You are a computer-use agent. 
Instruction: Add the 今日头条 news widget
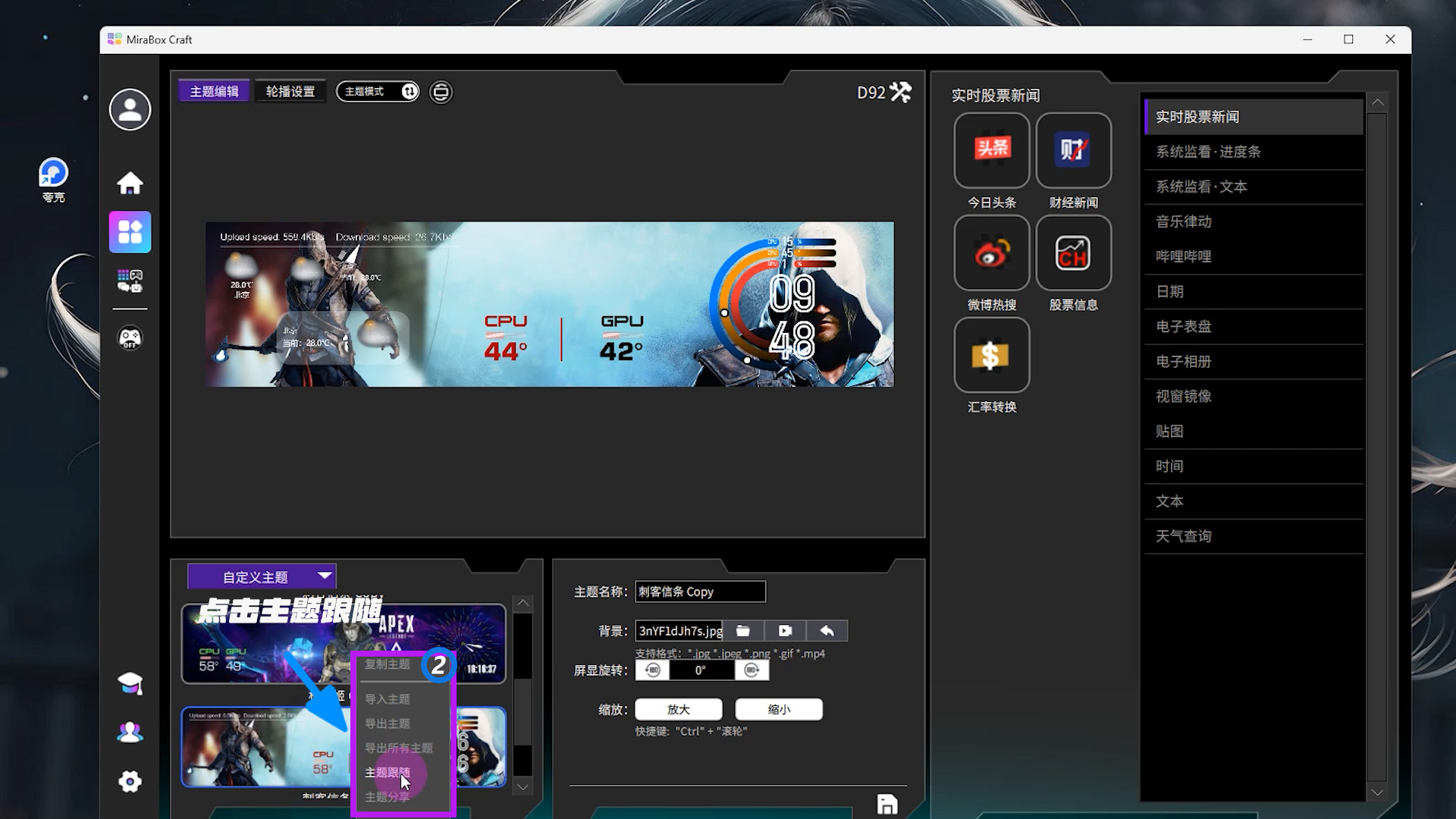tap(992, 150)
